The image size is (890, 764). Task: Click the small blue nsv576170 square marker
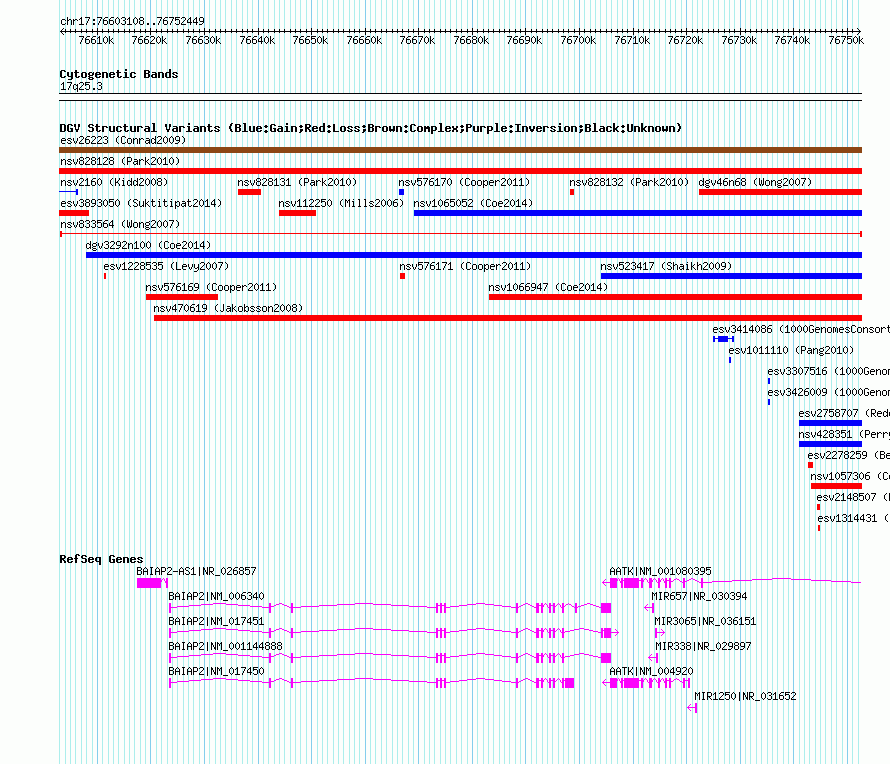point(401,192)
